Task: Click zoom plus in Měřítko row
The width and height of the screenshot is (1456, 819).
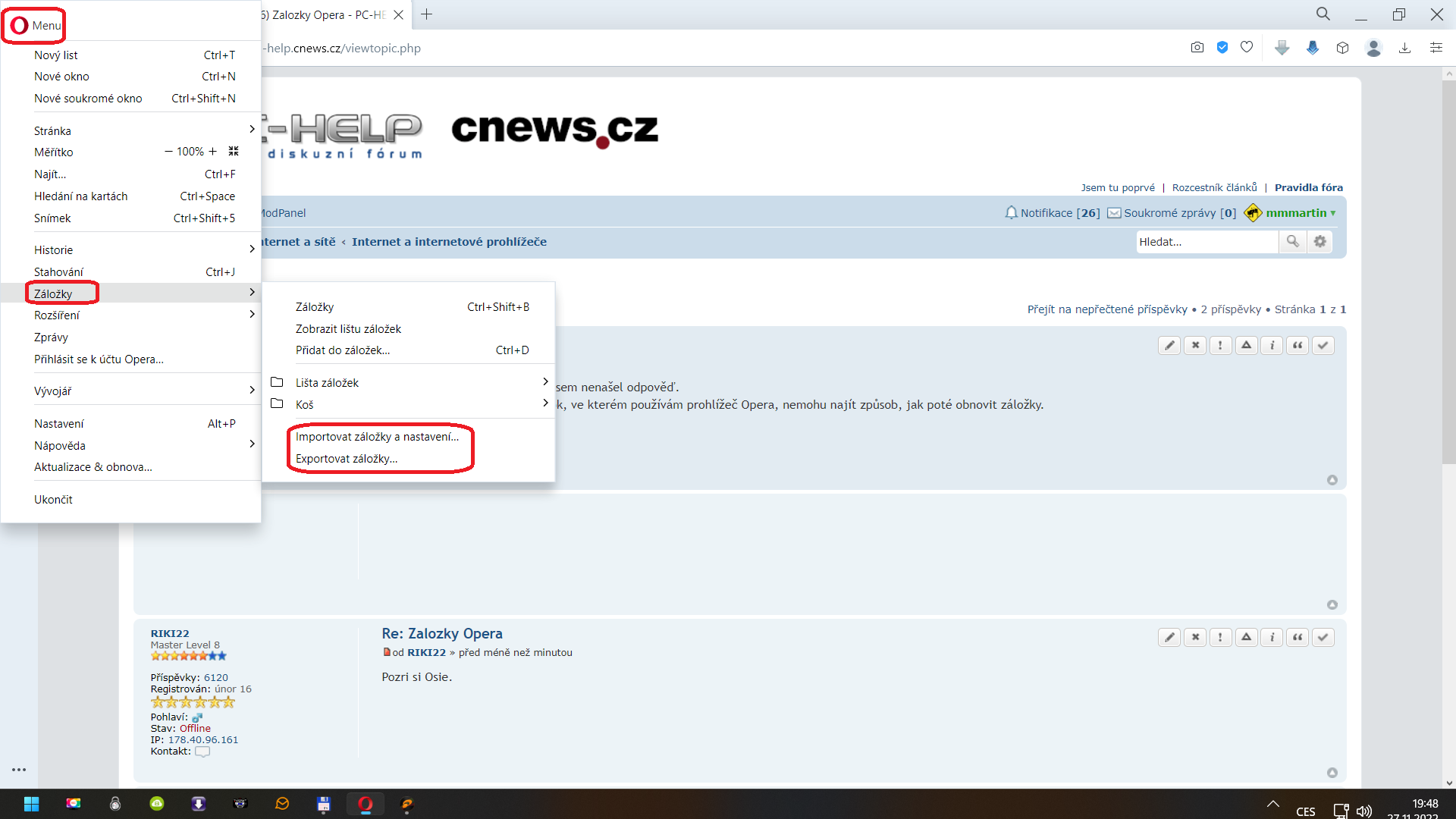Action: 213,152
